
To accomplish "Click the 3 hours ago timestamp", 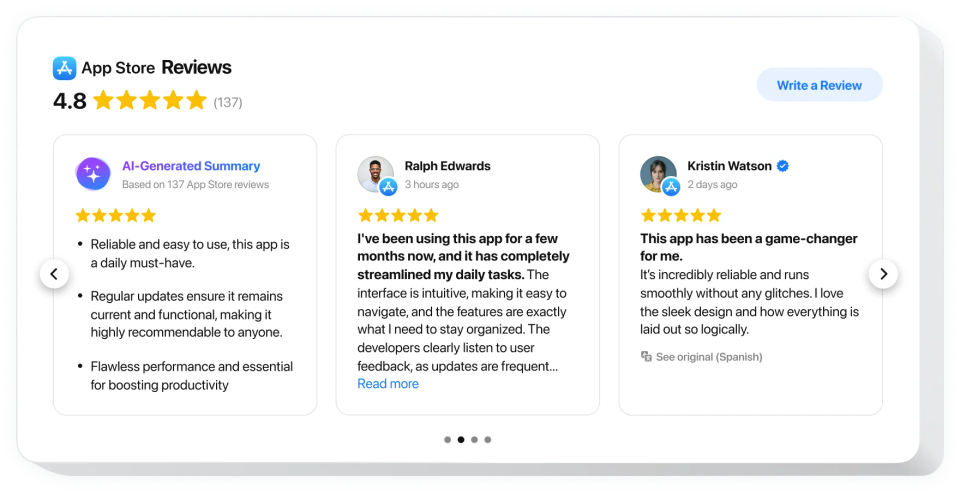I will point(432,184).
